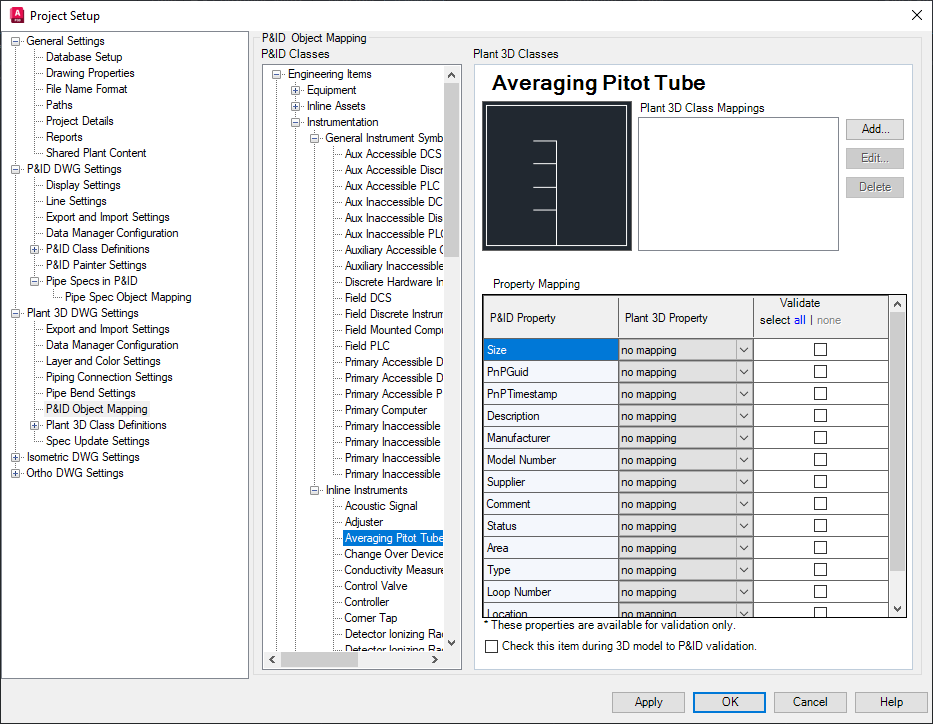Click the Averaging Pitot Tube symbol preview
The image size is (933, 724).
556,176
